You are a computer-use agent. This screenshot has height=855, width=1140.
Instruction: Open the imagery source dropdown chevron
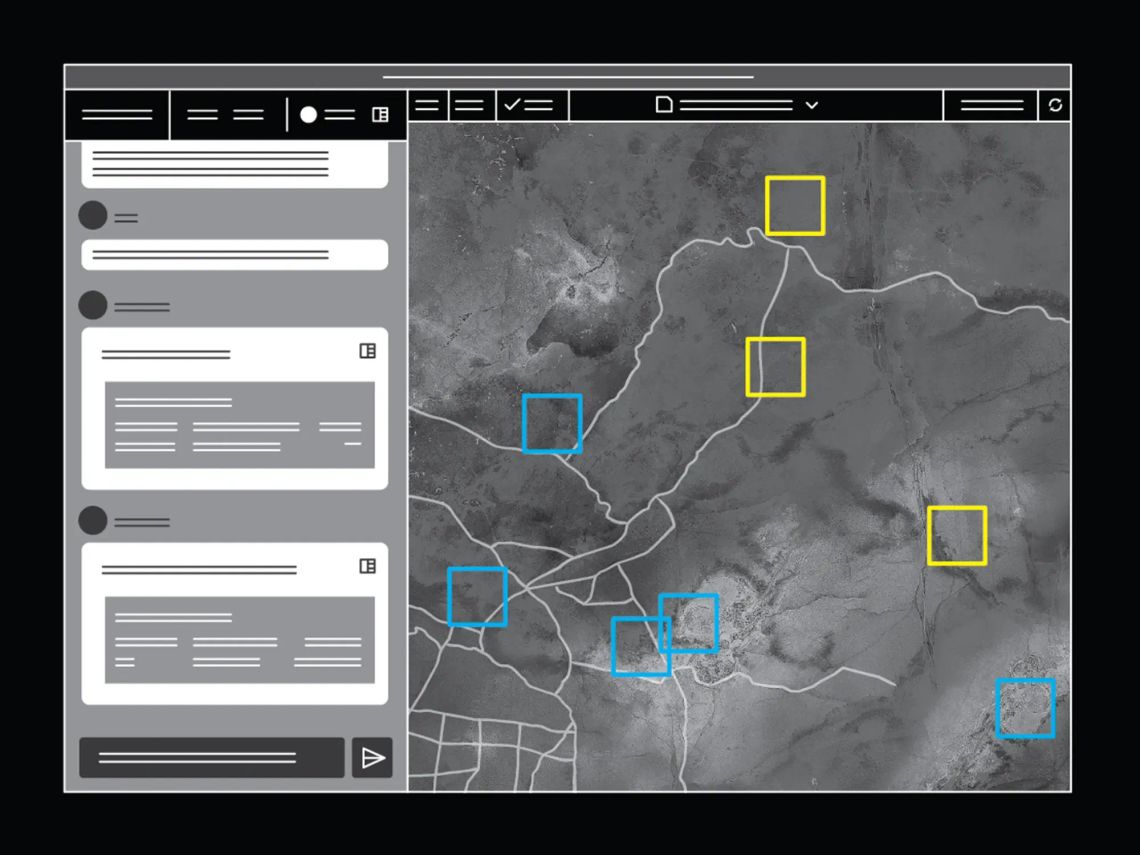pos(812,106)
